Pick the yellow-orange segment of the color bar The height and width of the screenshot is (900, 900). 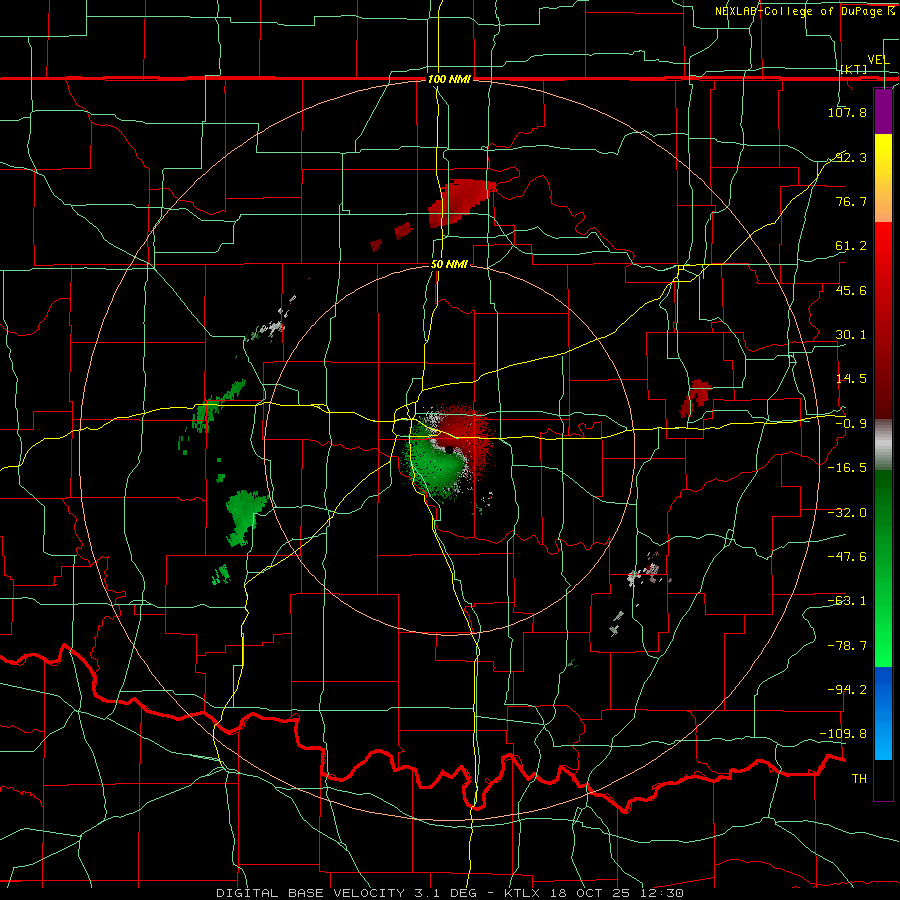[883, 178]
